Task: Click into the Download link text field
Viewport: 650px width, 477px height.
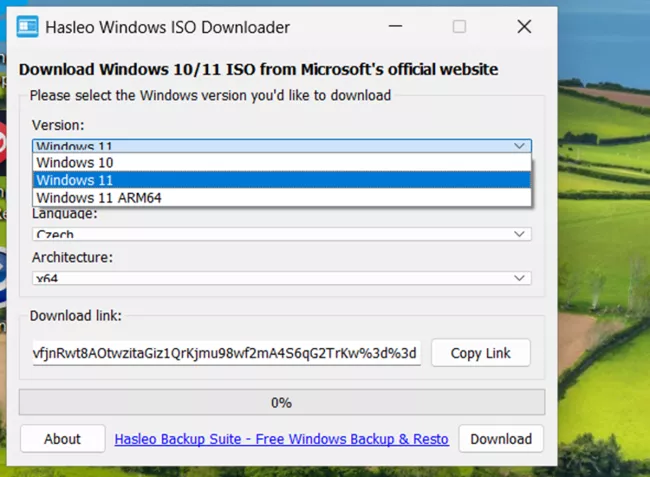Action: click(226, 353)
